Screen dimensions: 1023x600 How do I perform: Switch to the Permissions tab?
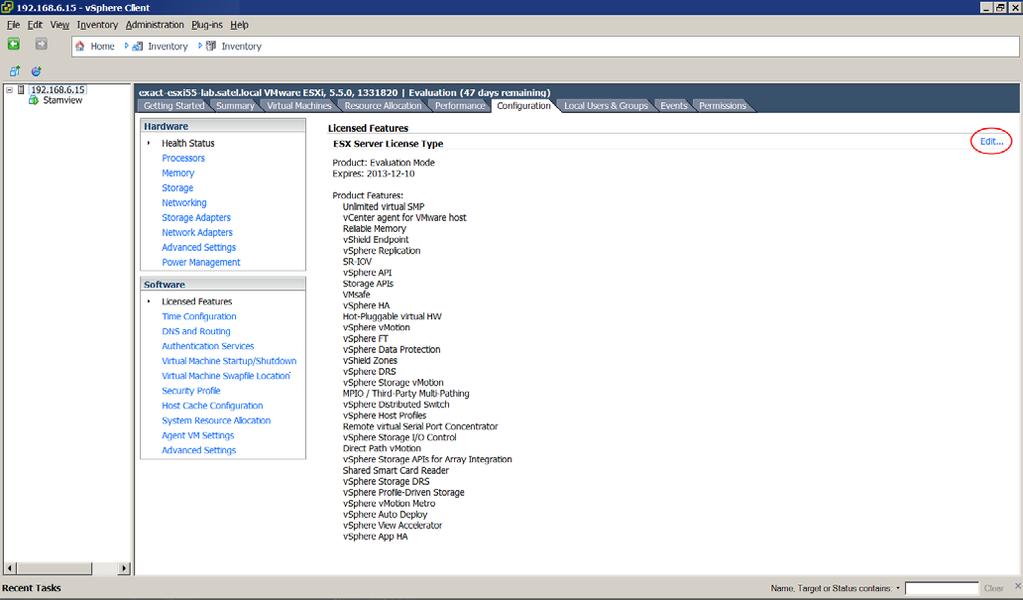(722, 106)
